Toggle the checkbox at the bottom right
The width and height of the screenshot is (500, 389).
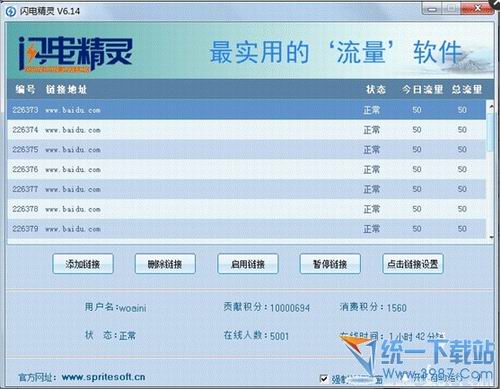[323, 379]
